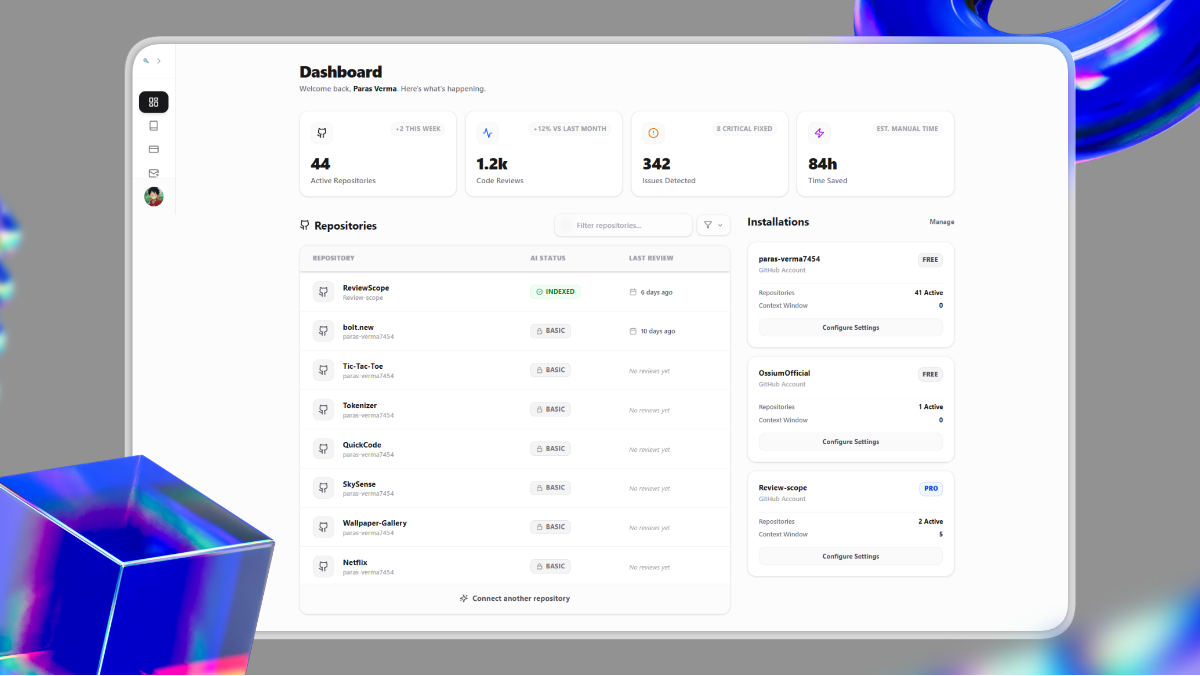Toggle the INDEXED status on ReviewScope
The height and width of the screenshot is (676, 1200).
(551, 291)
